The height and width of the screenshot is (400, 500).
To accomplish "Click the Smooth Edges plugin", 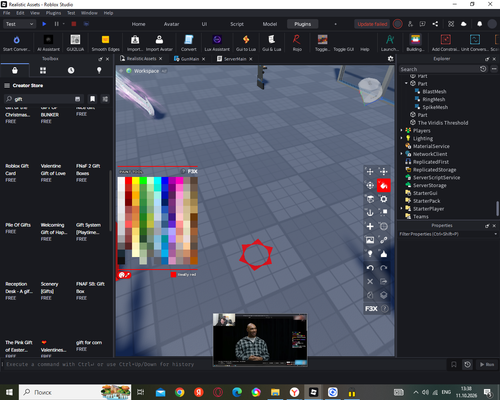I will click(105, 43).
